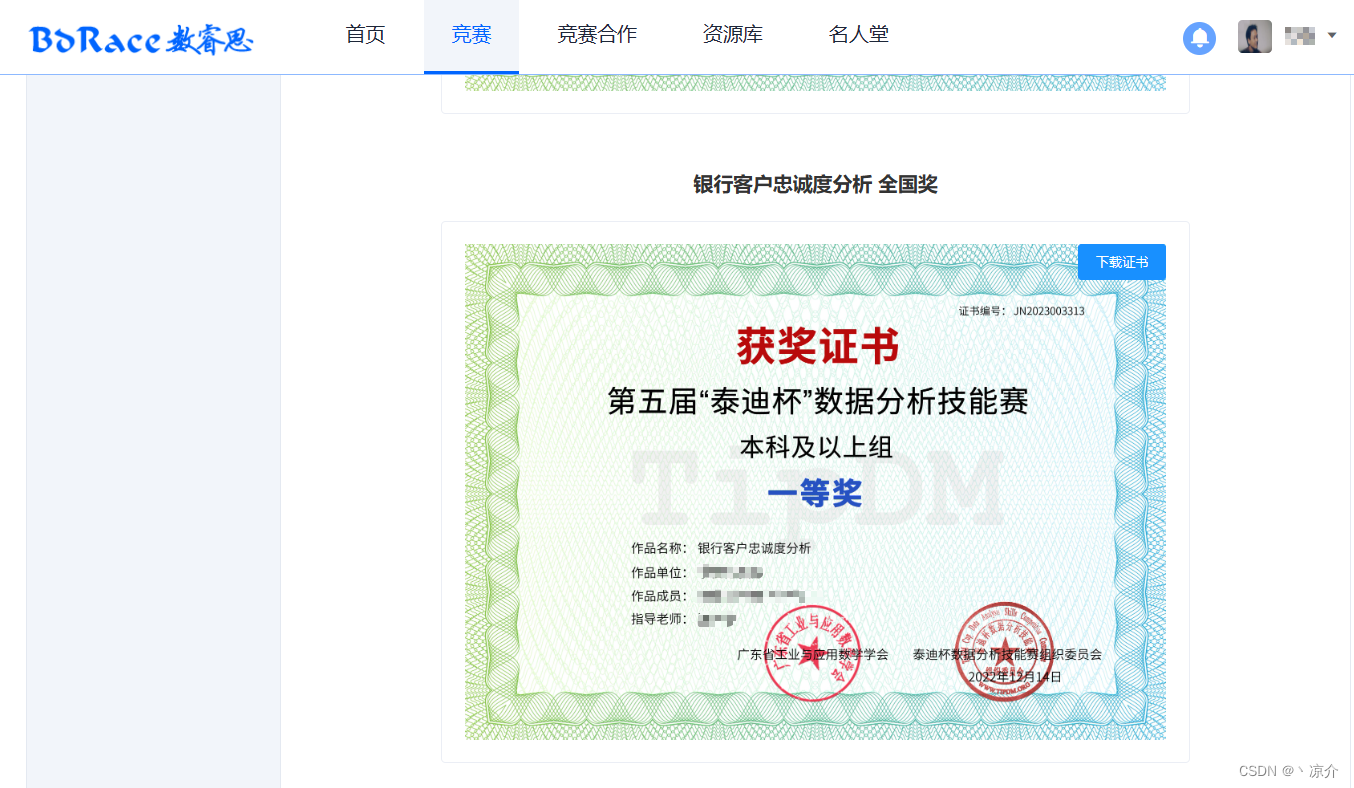Click the user avatar picture
The width and height of the screenshot is (1354, 788).
(x=1255, y=37)
